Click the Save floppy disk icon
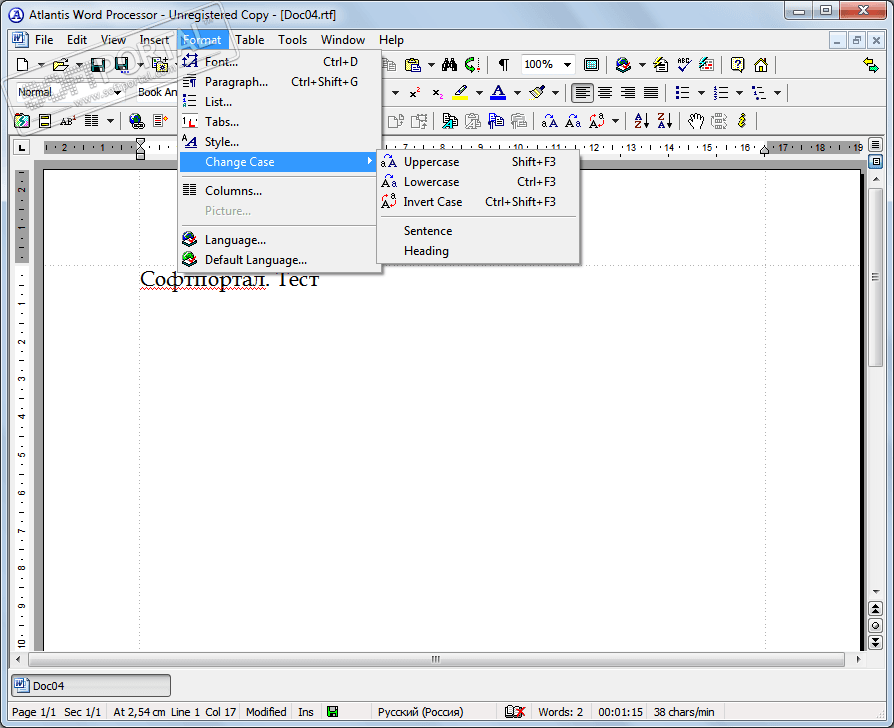The width and height of the screenshot is (894, 728). coord(98,65)
